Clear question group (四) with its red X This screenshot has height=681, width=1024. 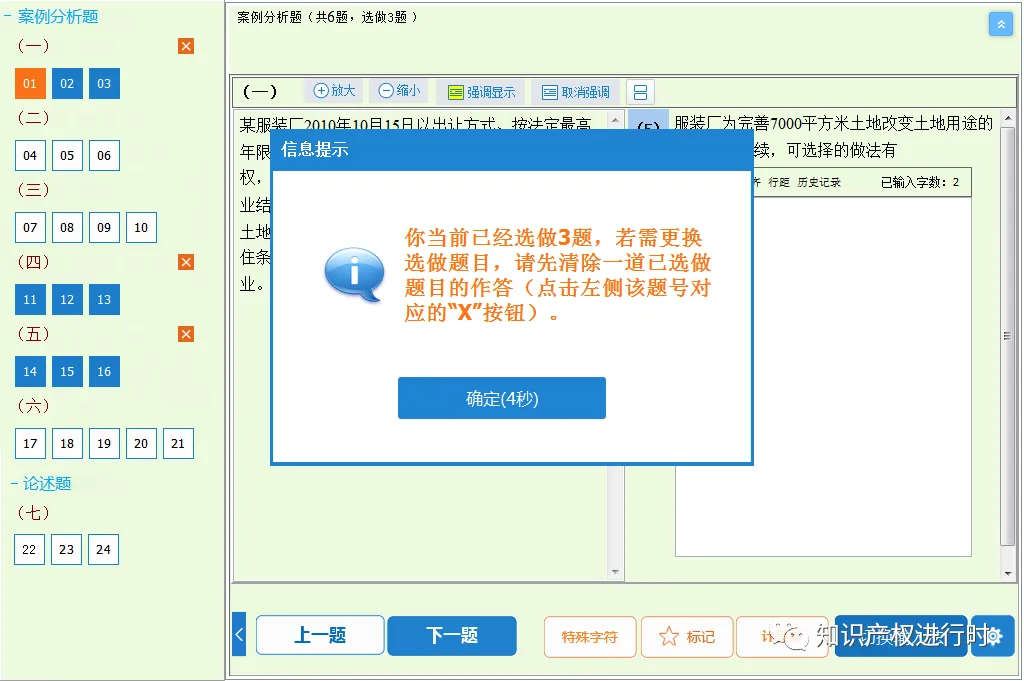tap(186, 262)
